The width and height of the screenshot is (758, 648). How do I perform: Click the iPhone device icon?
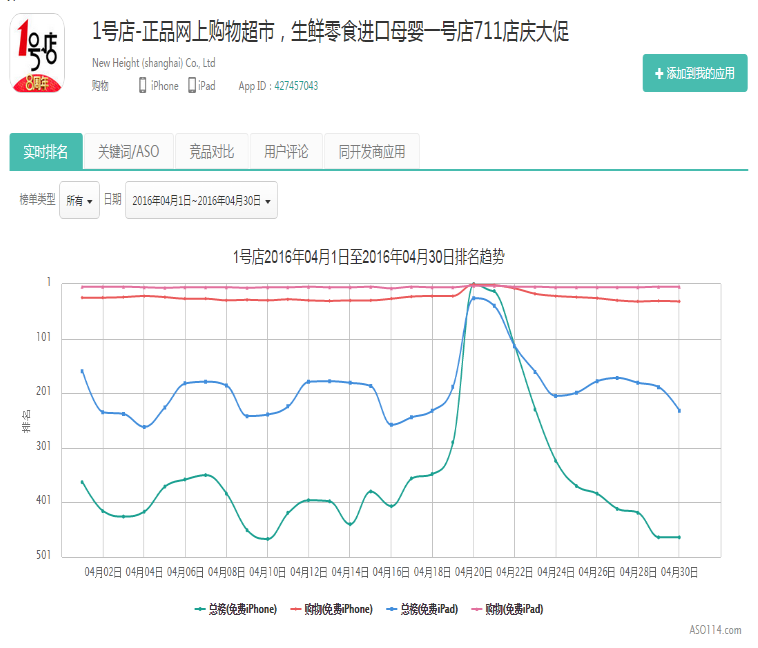(143, 85)
